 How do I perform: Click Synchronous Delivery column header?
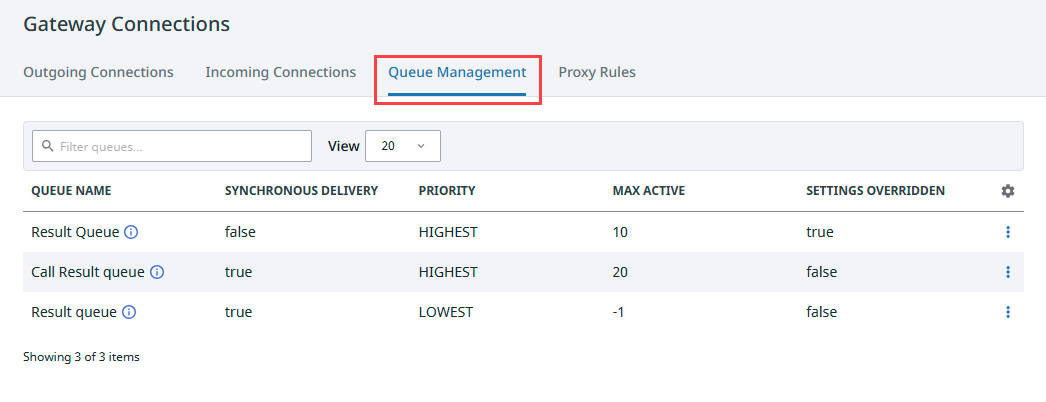tap(302, 191)
